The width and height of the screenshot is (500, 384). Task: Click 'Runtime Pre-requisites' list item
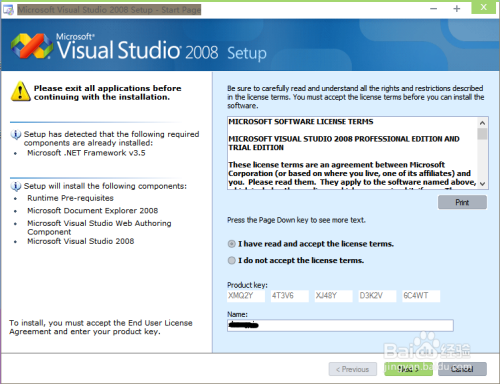[70, 198]
